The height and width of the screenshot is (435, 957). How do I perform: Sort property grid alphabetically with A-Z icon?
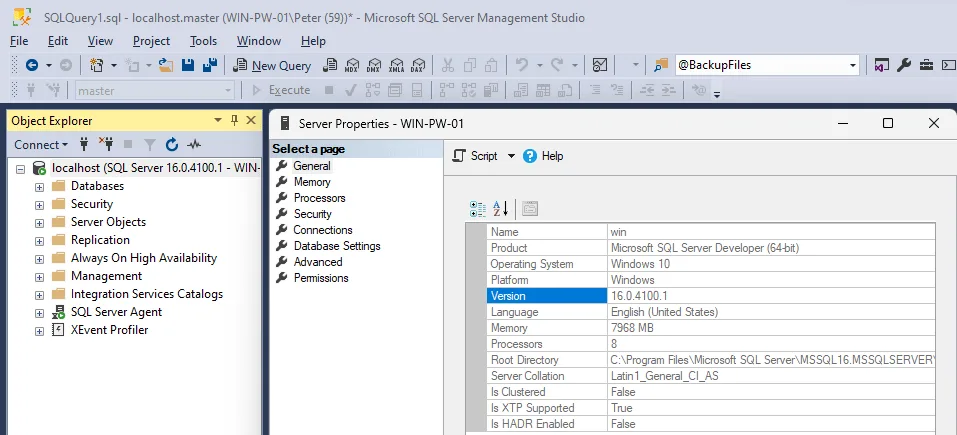click(x=500, y=209)
